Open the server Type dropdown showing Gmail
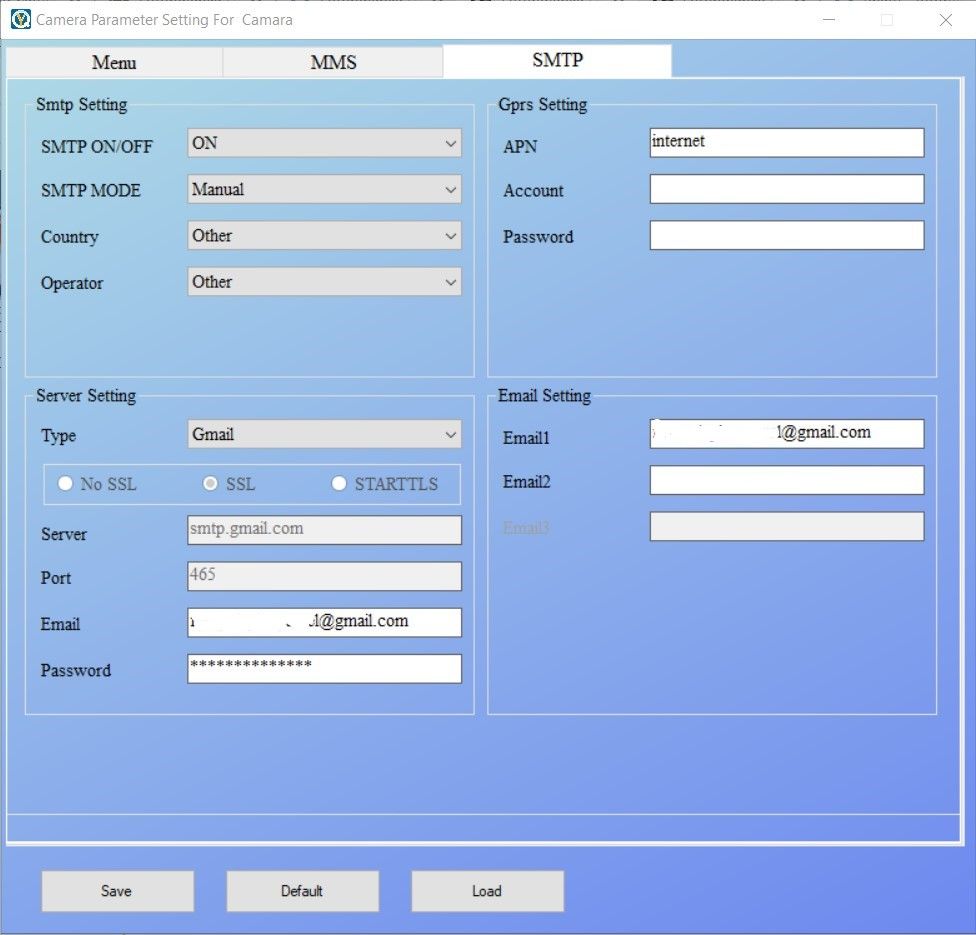 tap(324, 434)
